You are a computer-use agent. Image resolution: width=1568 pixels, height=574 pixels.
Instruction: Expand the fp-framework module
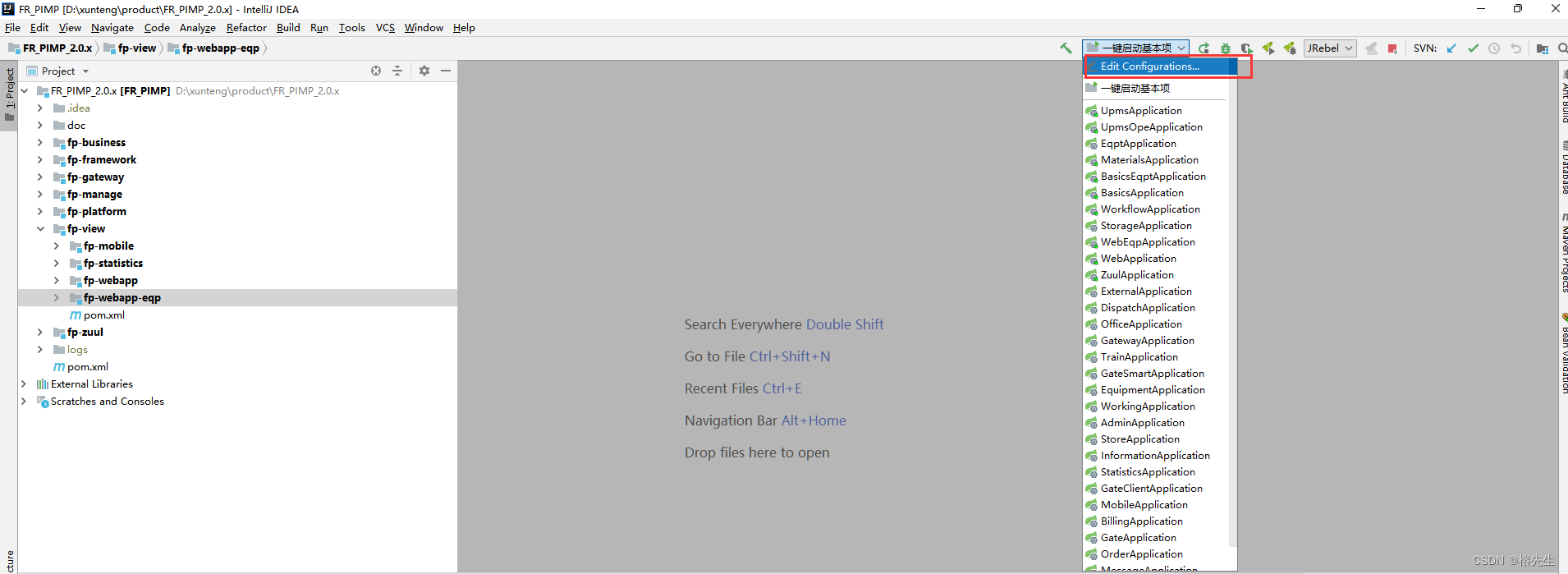39,160
